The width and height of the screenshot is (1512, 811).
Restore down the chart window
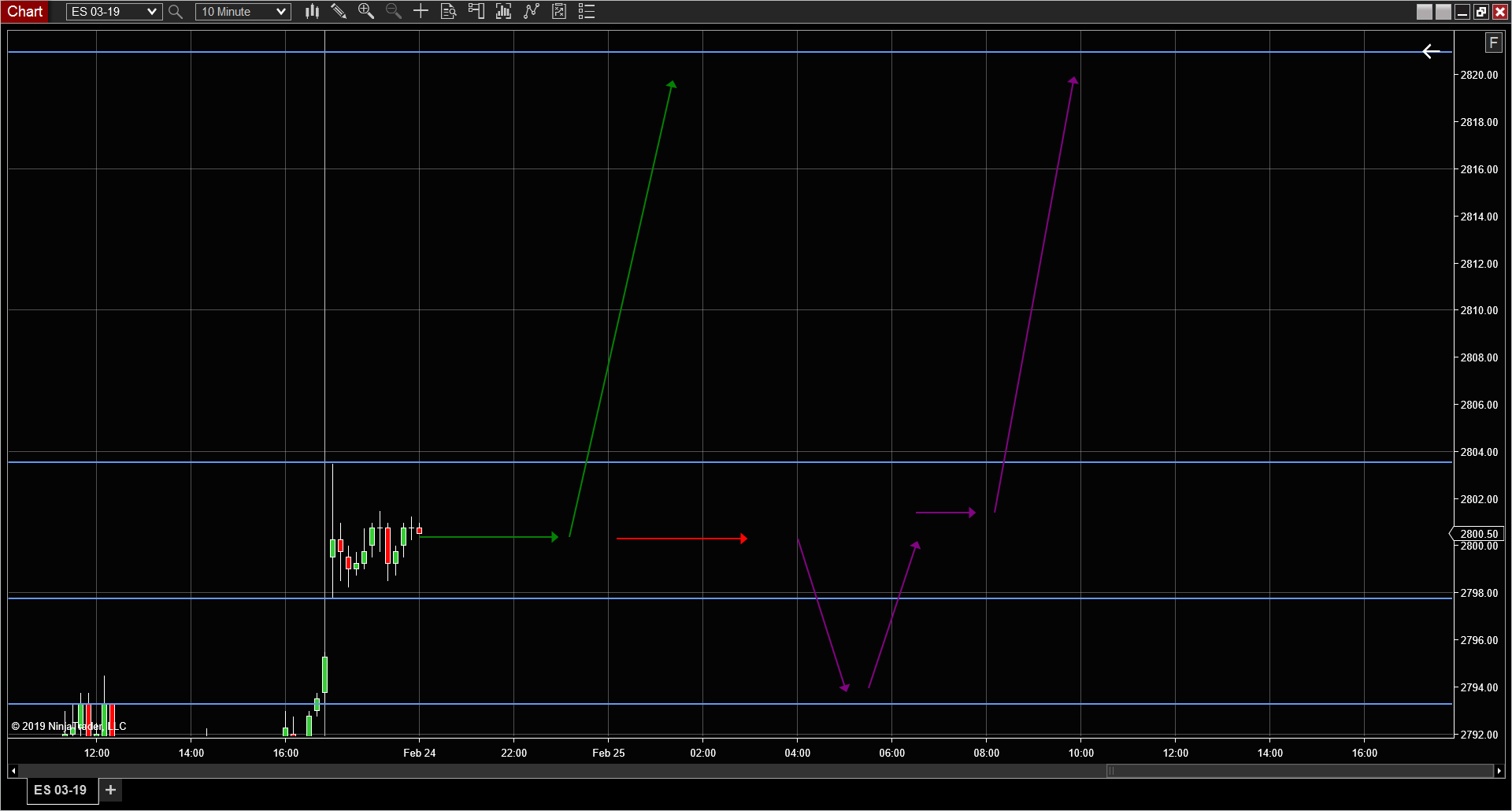[x=1481, y=12]
